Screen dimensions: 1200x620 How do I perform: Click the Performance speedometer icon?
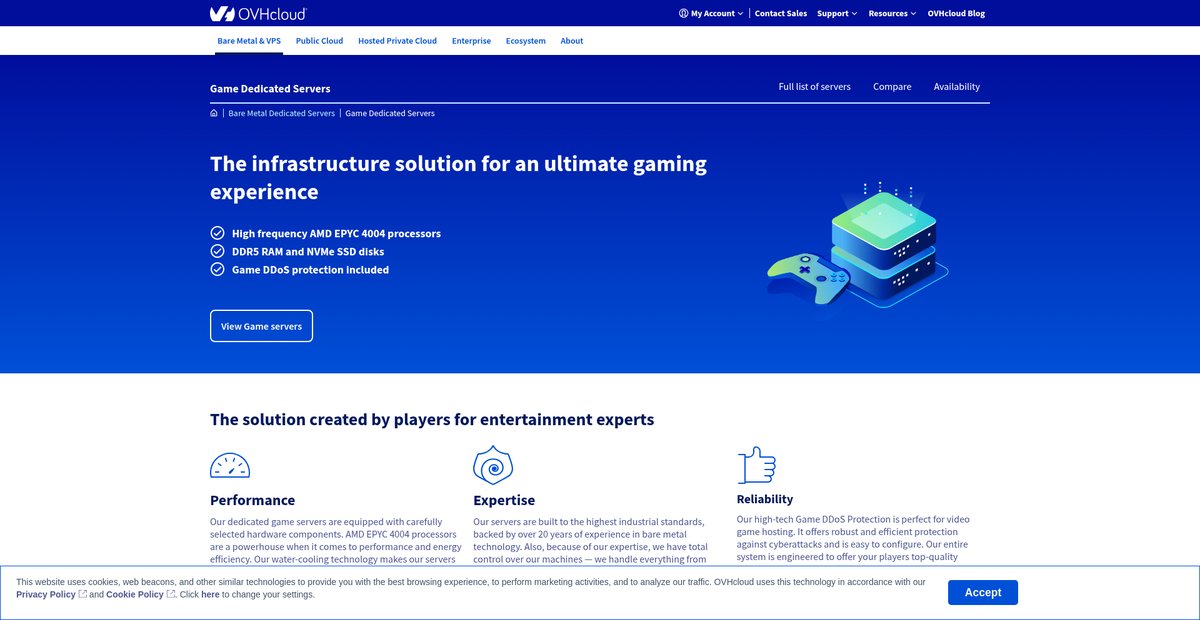coord(230,465)
